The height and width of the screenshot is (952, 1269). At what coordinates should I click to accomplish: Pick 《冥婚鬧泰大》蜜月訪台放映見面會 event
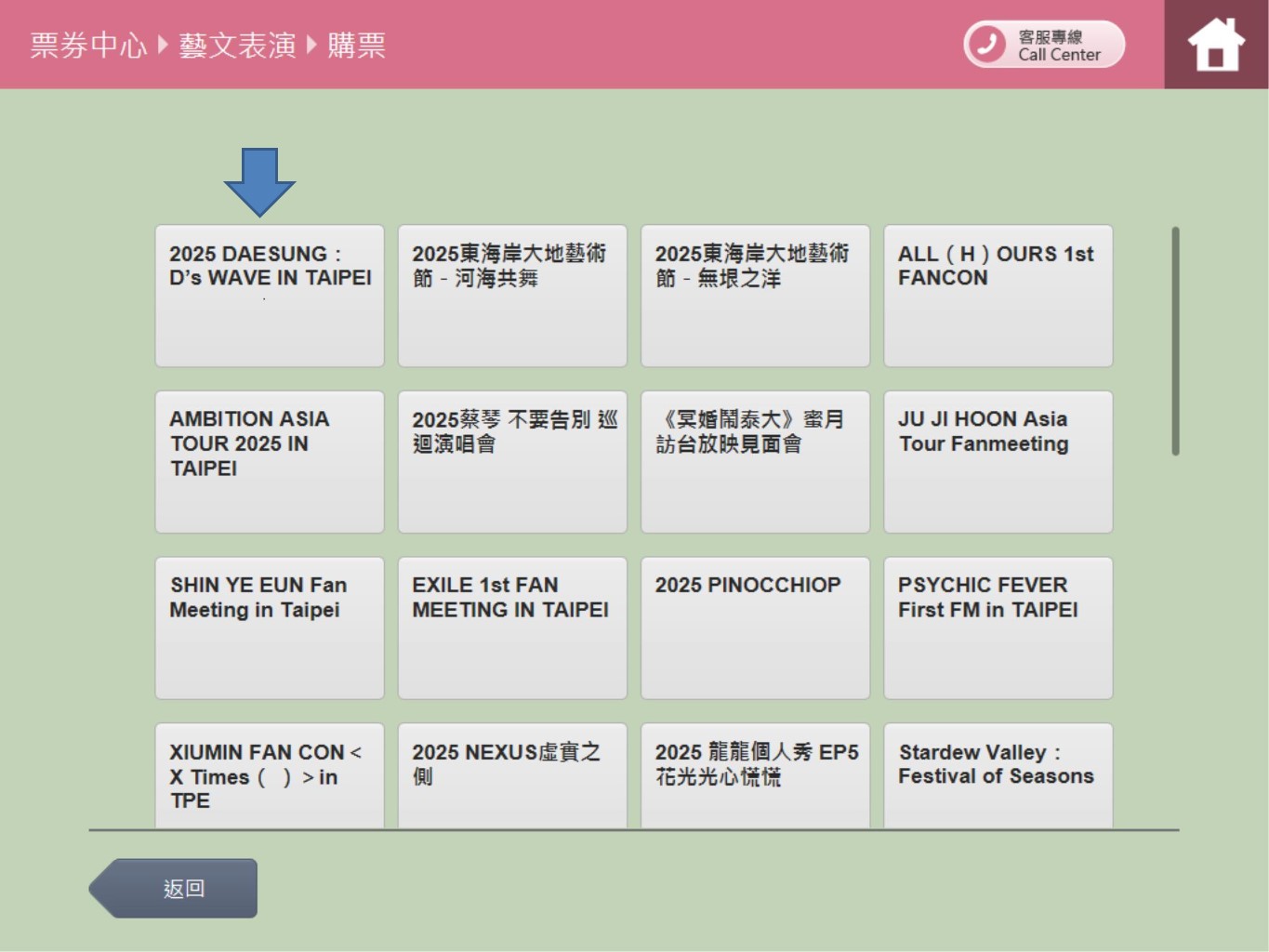click(755, 460)
